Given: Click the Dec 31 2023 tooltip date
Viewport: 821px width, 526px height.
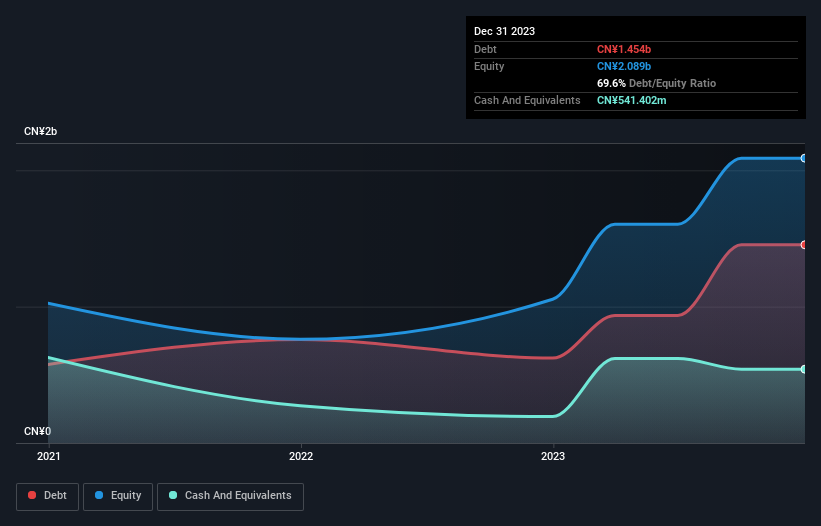Looking at the screenshot, I should (504, 31).
